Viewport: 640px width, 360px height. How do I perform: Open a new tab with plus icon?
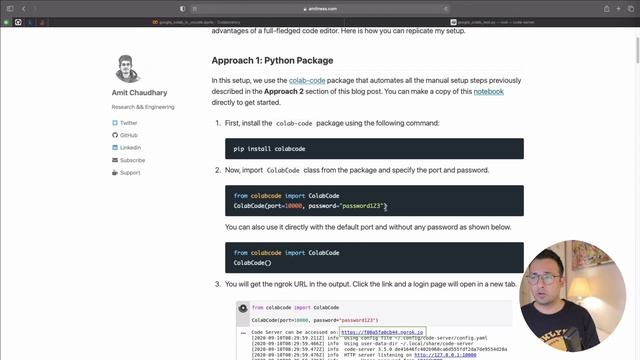coord(619,9)
